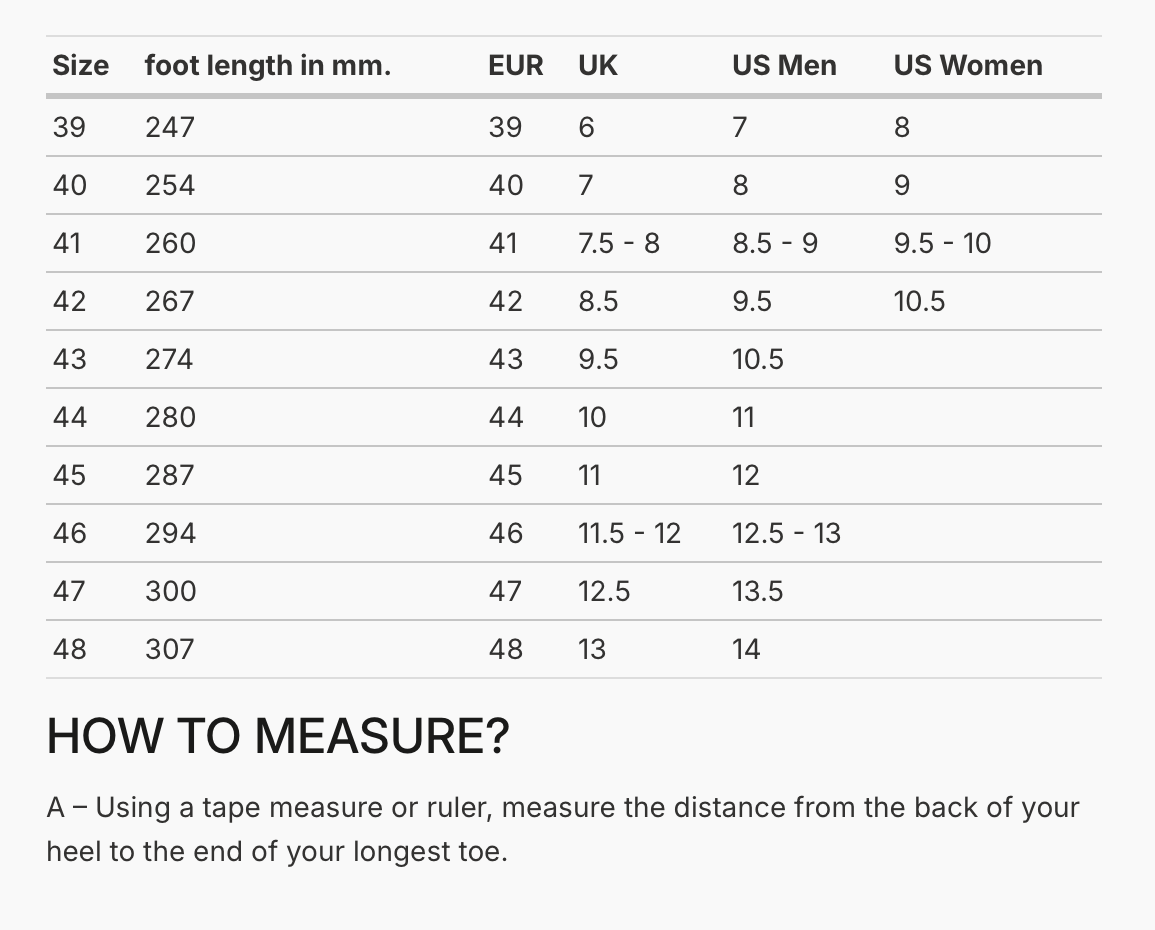Viewport: 1155px width, 930px height.
Task: Click the EUR column header
Action: (x=516, y=66)
